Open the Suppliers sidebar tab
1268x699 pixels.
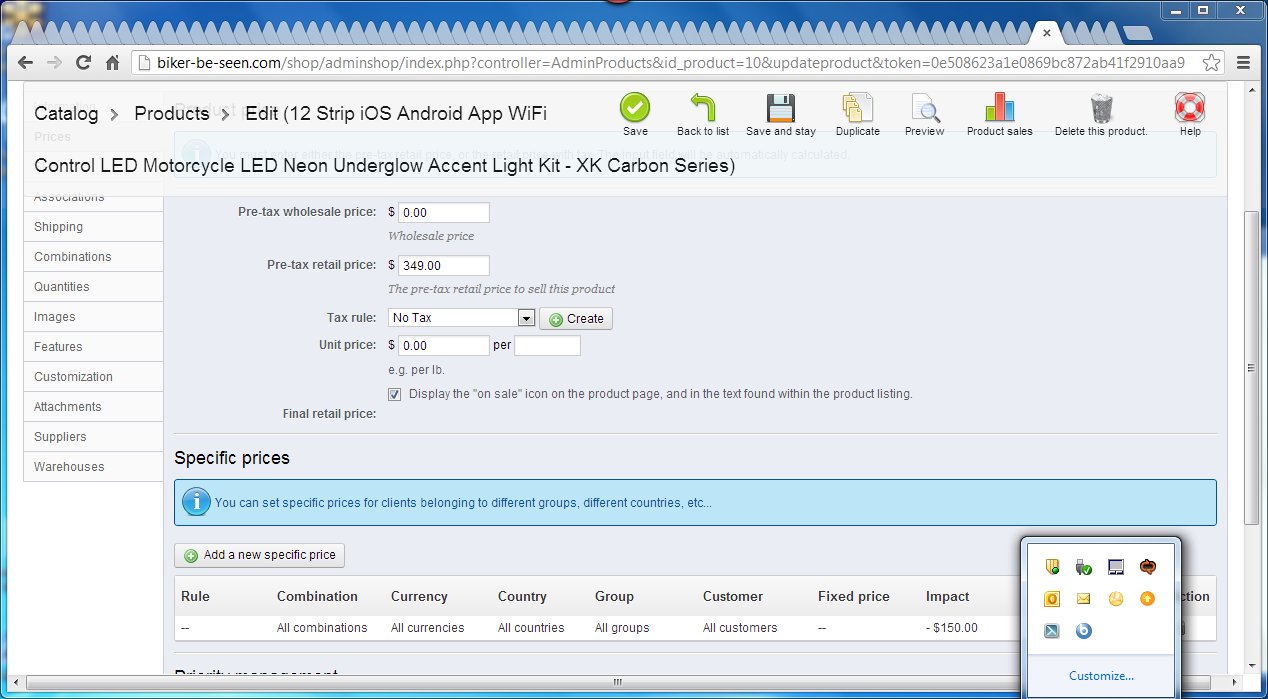pos(93,437)
